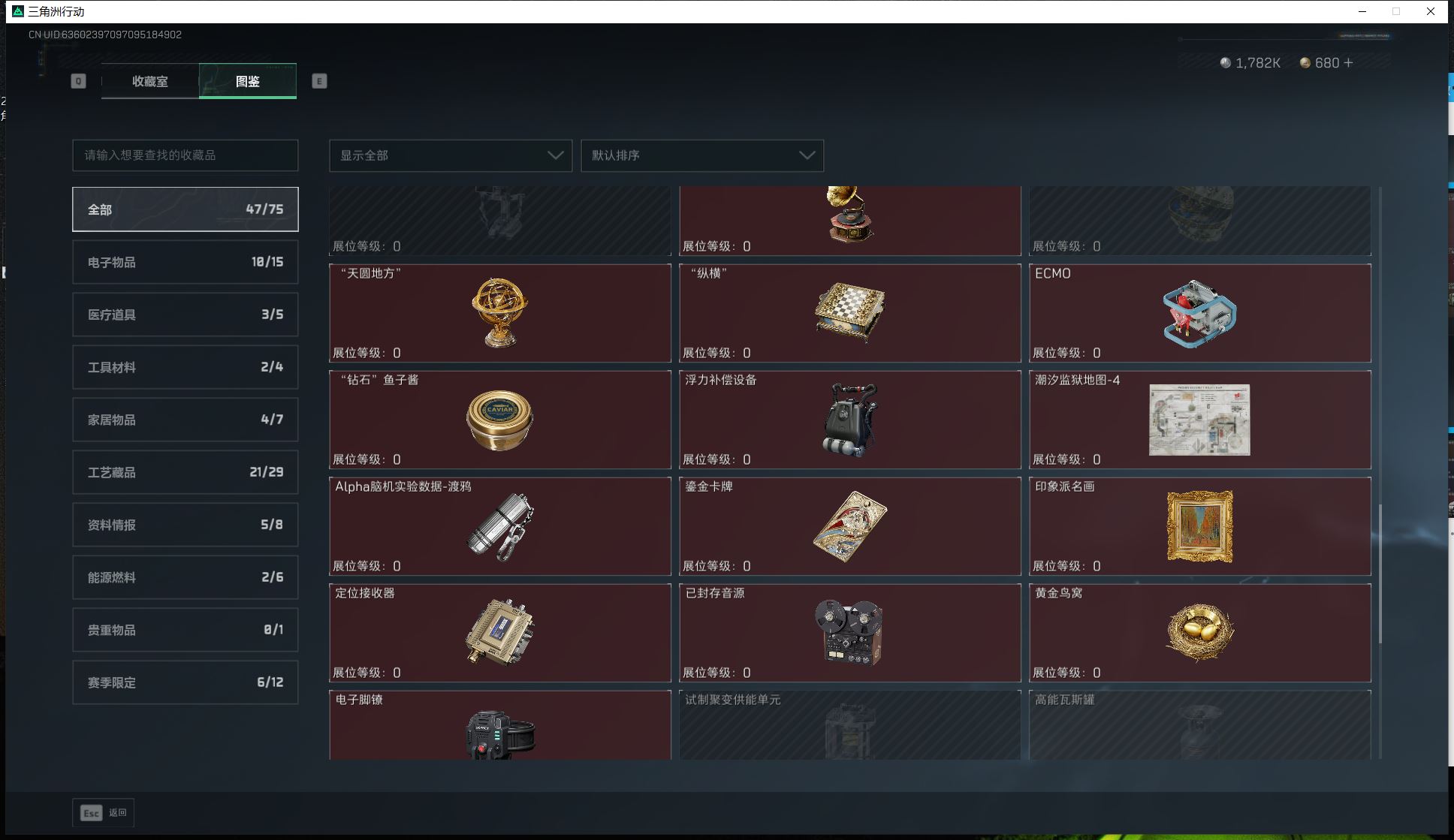Click the plus icon beside 680 currency
Screen dimensions: 1454x840
pyautogui.click(x=1348, y=63)
